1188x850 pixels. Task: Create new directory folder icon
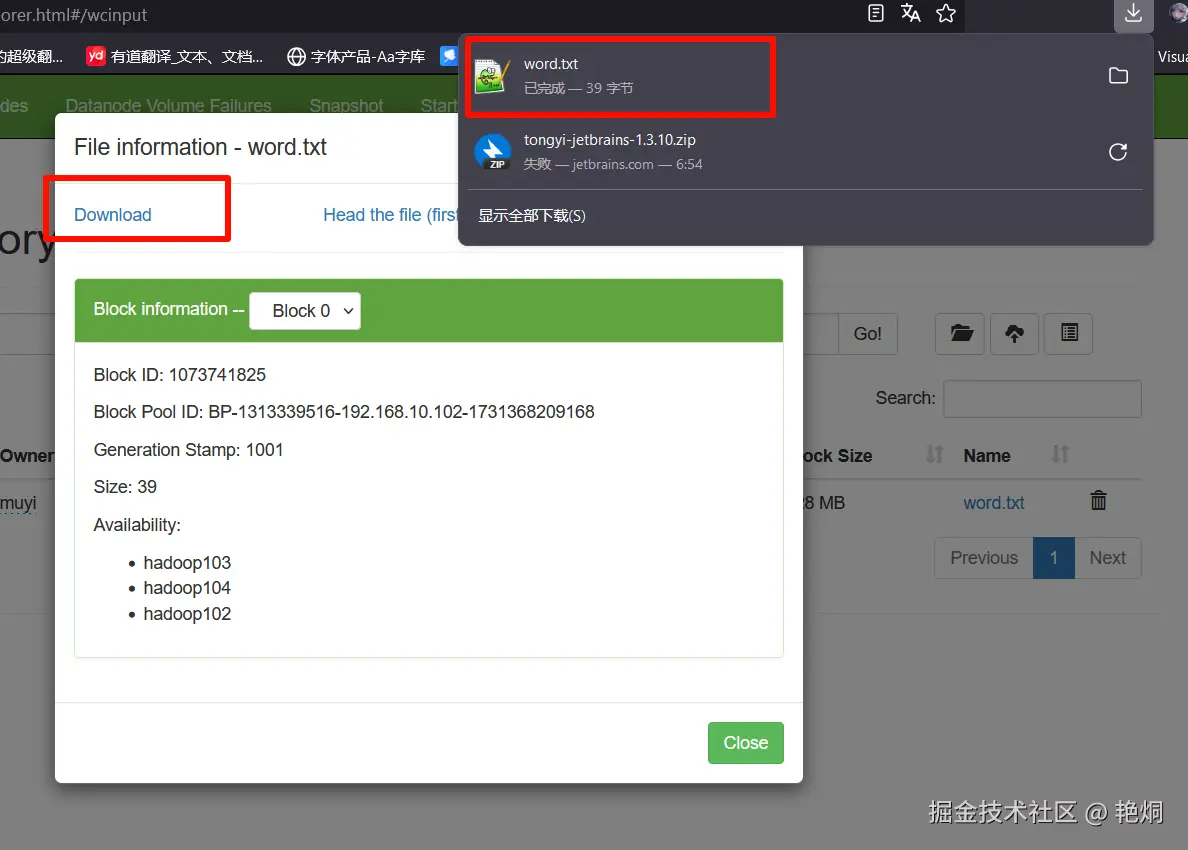click(x=961, y=333)
